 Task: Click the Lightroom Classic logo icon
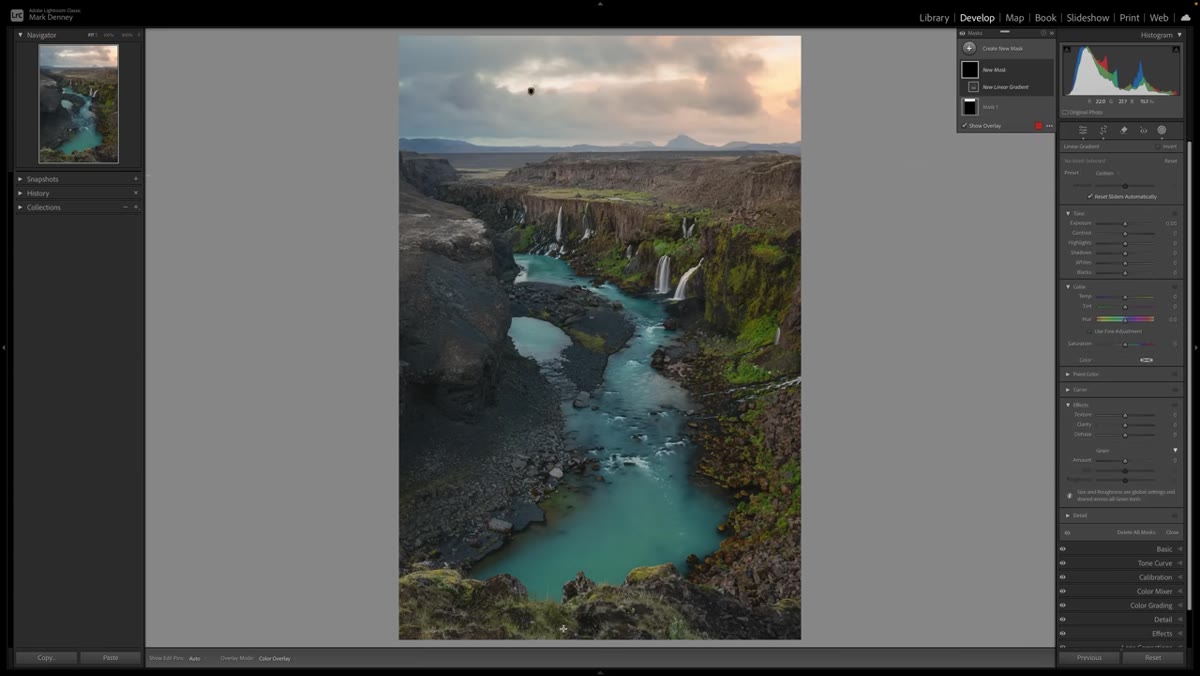17,14
